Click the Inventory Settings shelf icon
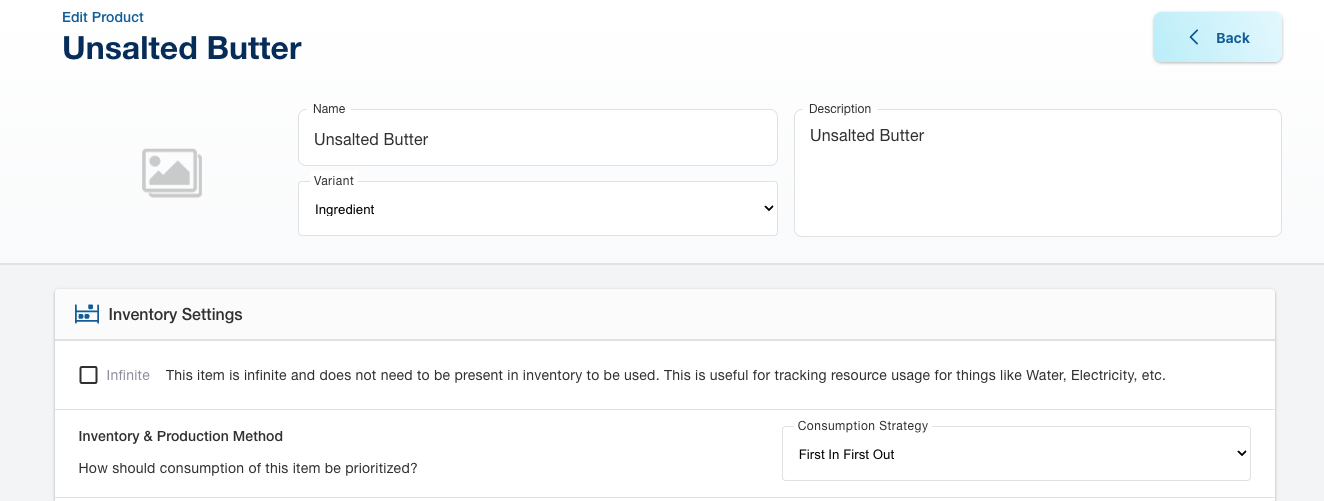 tap(87, 314)
